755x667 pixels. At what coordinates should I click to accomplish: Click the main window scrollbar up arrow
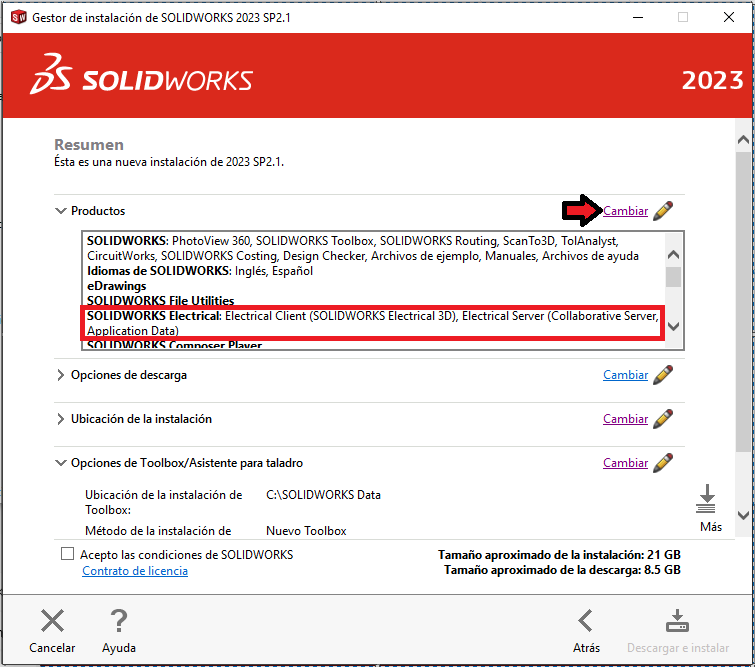click(743, 140)
